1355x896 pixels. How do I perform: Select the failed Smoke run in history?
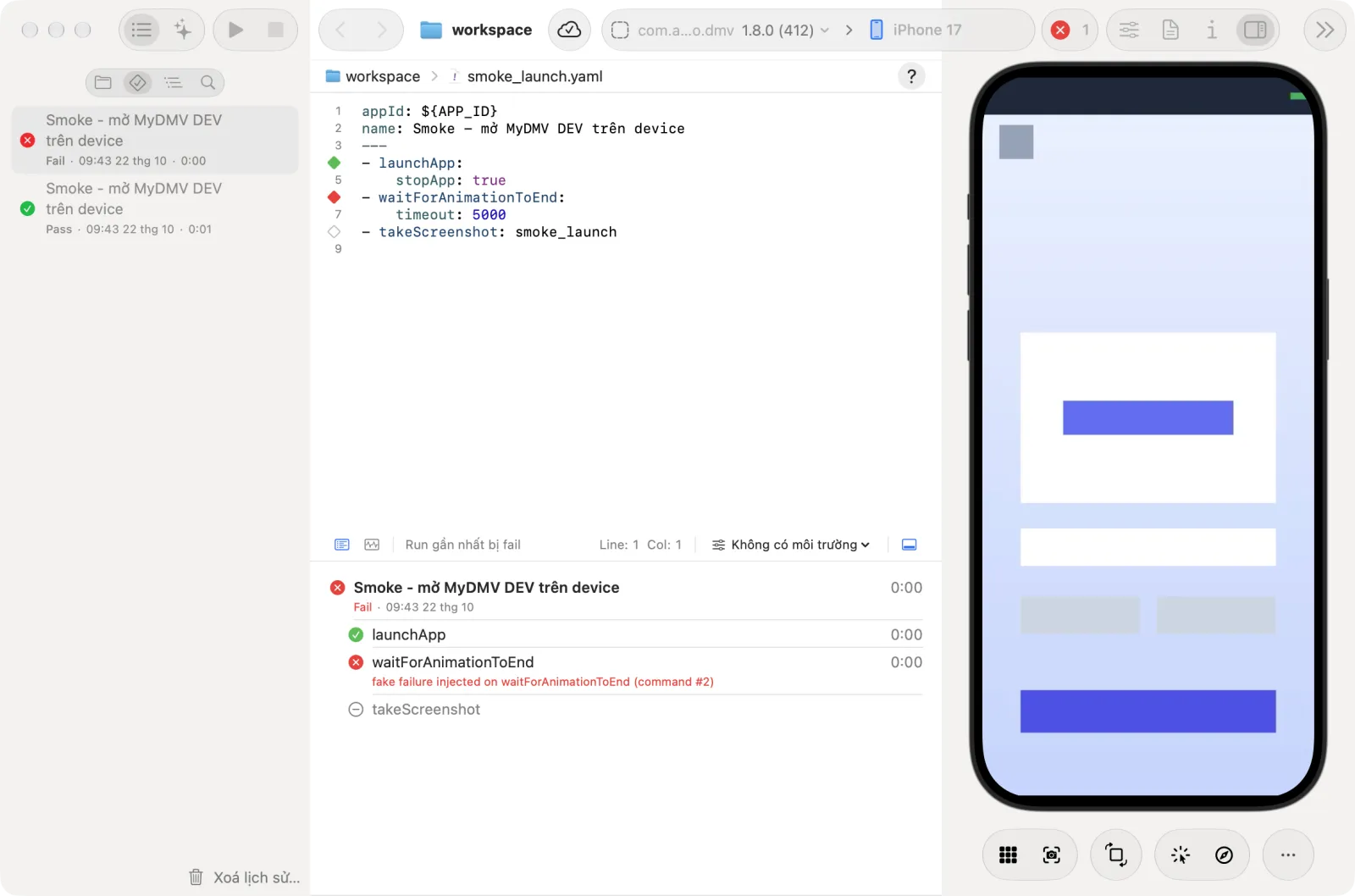tap(155, 140)
